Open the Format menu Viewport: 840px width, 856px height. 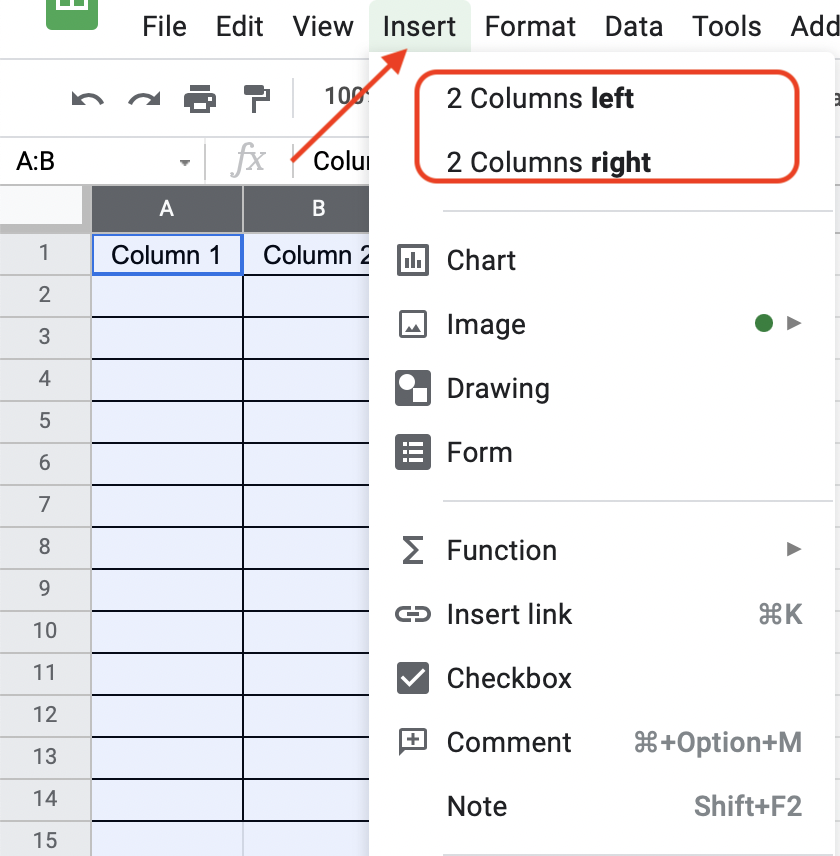click(530, 26)
